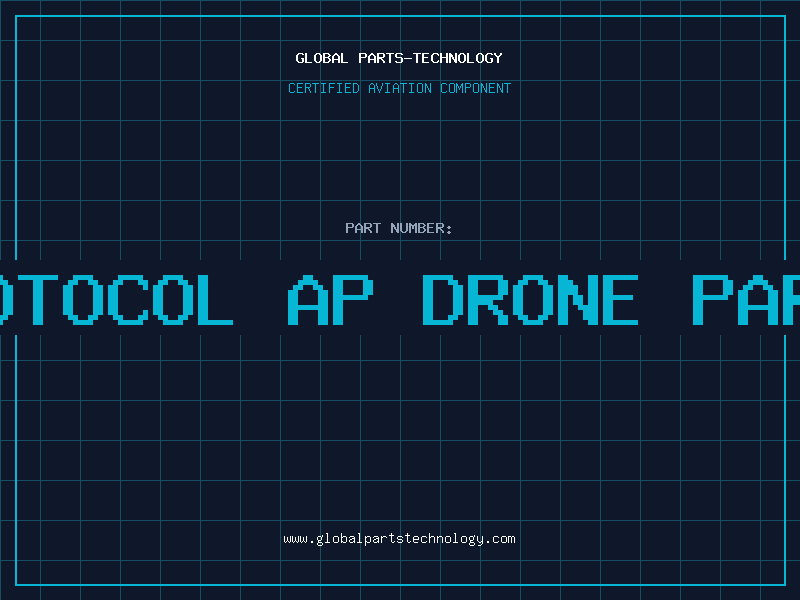800x600 pixels.
Task: Click the "GLOBAL PARTS-TECHNOLOGY" company heading
Action: [399, 58]
